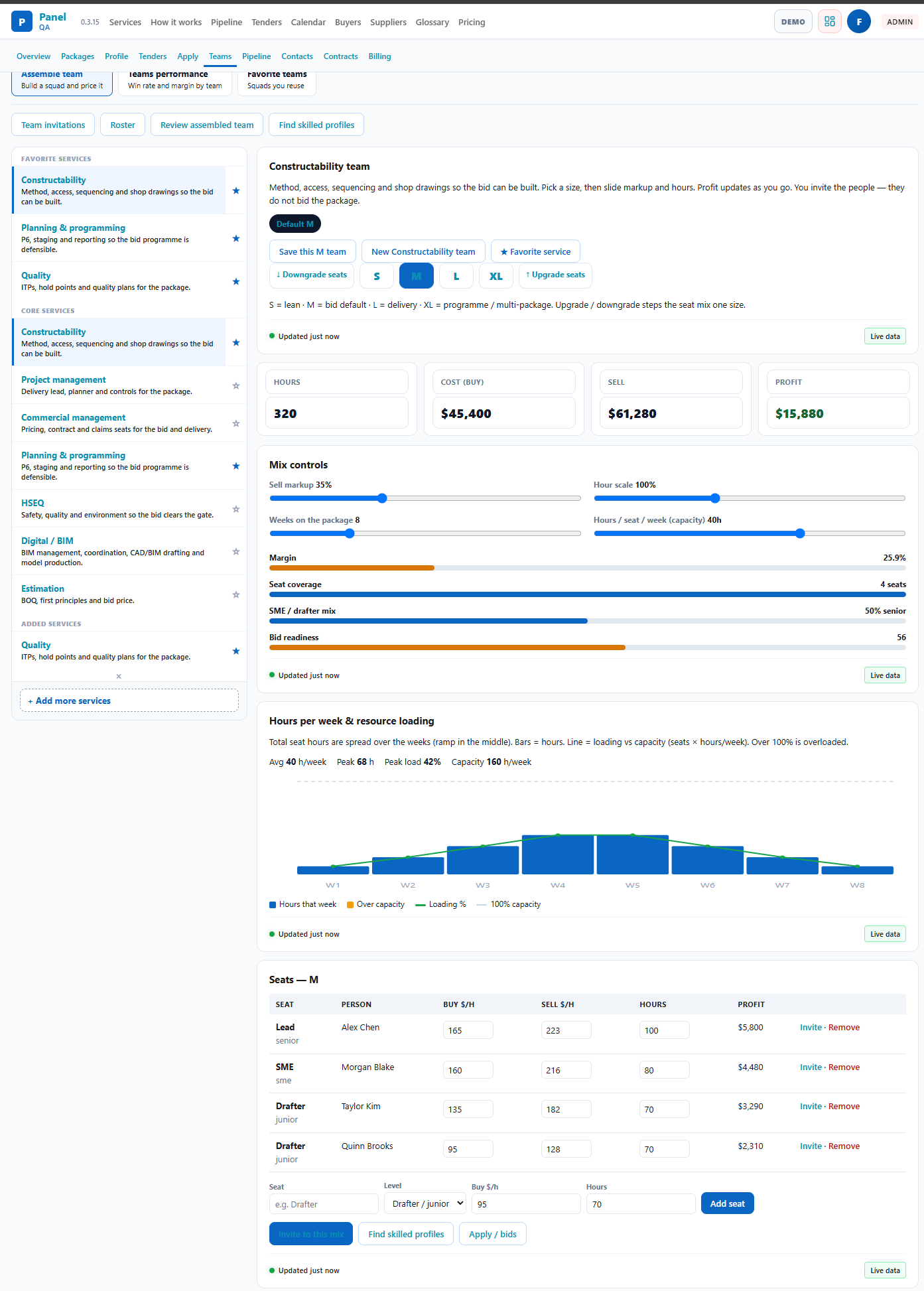Open the Teams tab
The width and height of the screenshot is (924, 1291).
[220, 56]
